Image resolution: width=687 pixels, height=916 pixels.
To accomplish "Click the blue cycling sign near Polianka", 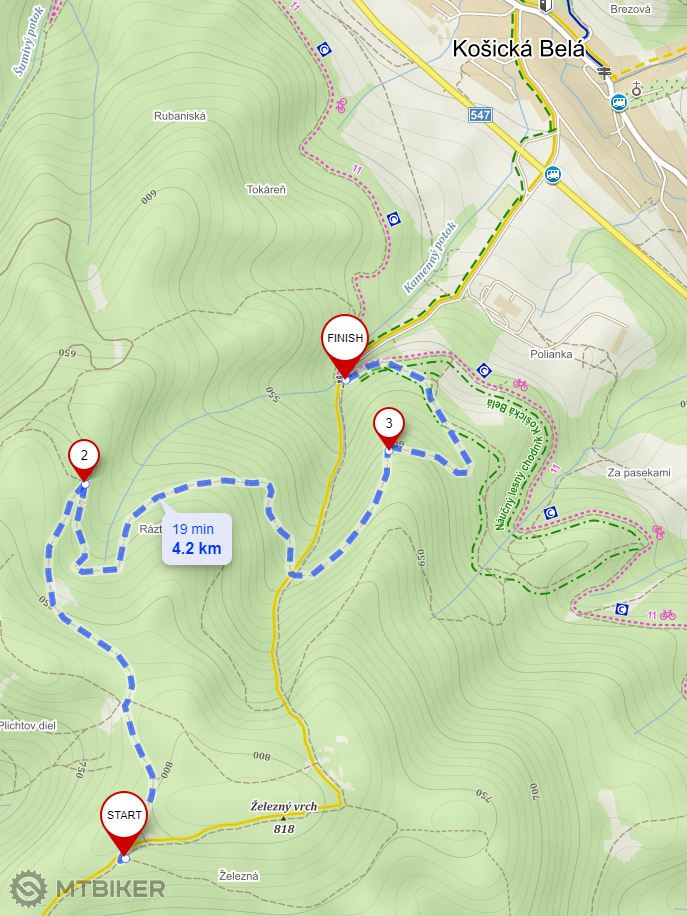I will [x=484, y=370].
